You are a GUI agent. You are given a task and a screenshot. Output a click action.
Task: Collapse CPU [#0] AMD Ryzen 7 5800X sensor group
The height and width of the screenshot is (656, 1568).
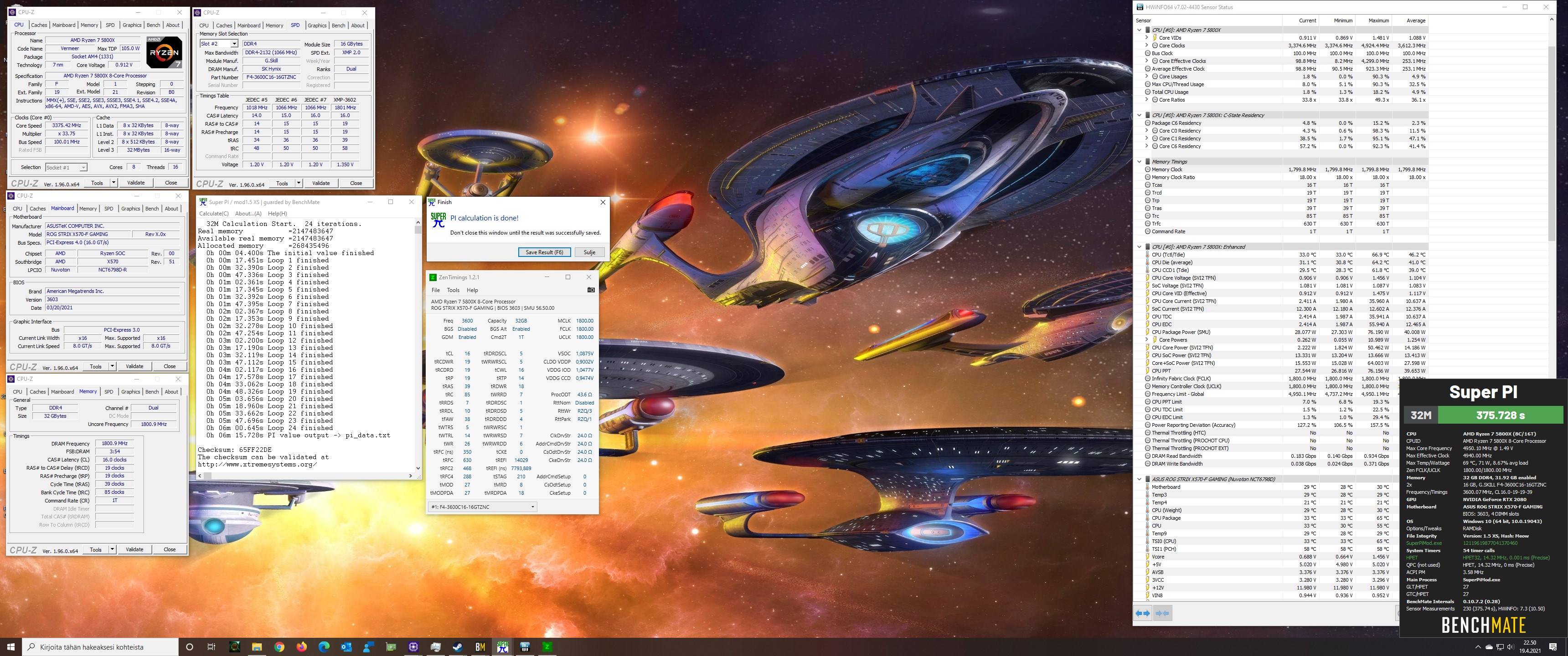pos(1140,30)
